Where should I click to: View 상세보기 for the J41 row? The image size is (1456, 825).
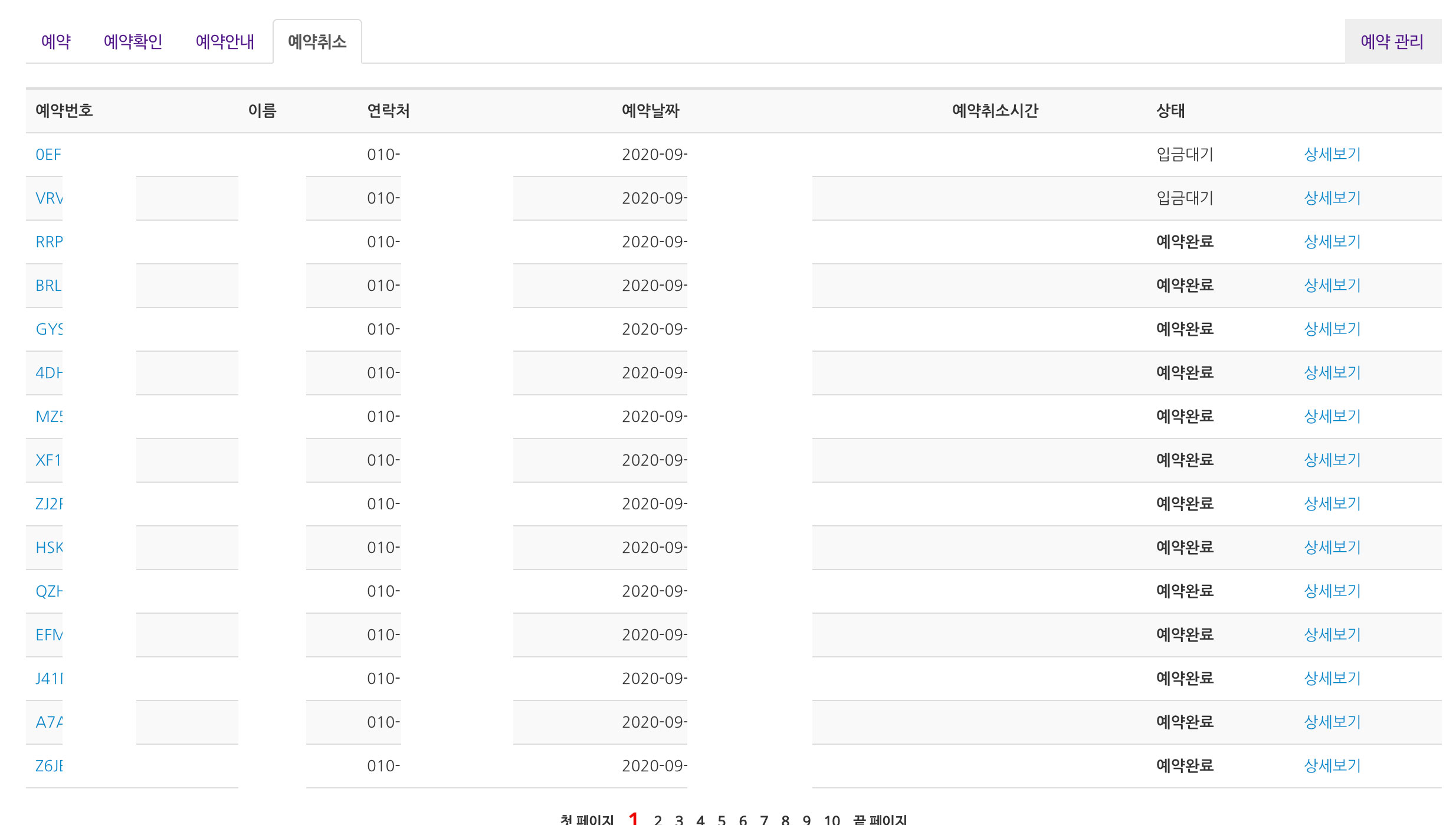pyautogui.click(x=1332, y=679)
